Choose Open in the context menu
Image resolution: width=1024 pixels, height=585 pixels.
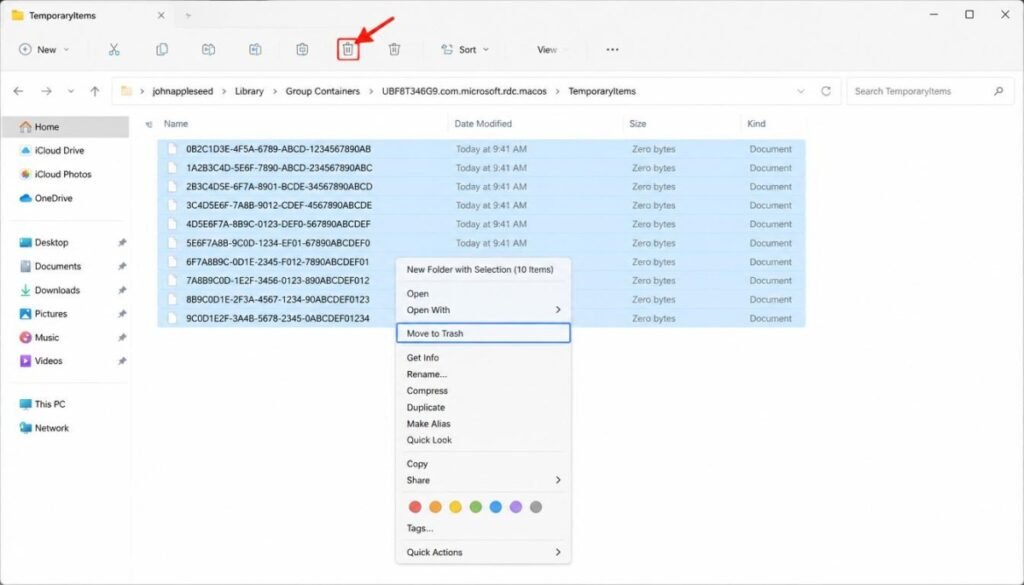(x=483, y=294)
